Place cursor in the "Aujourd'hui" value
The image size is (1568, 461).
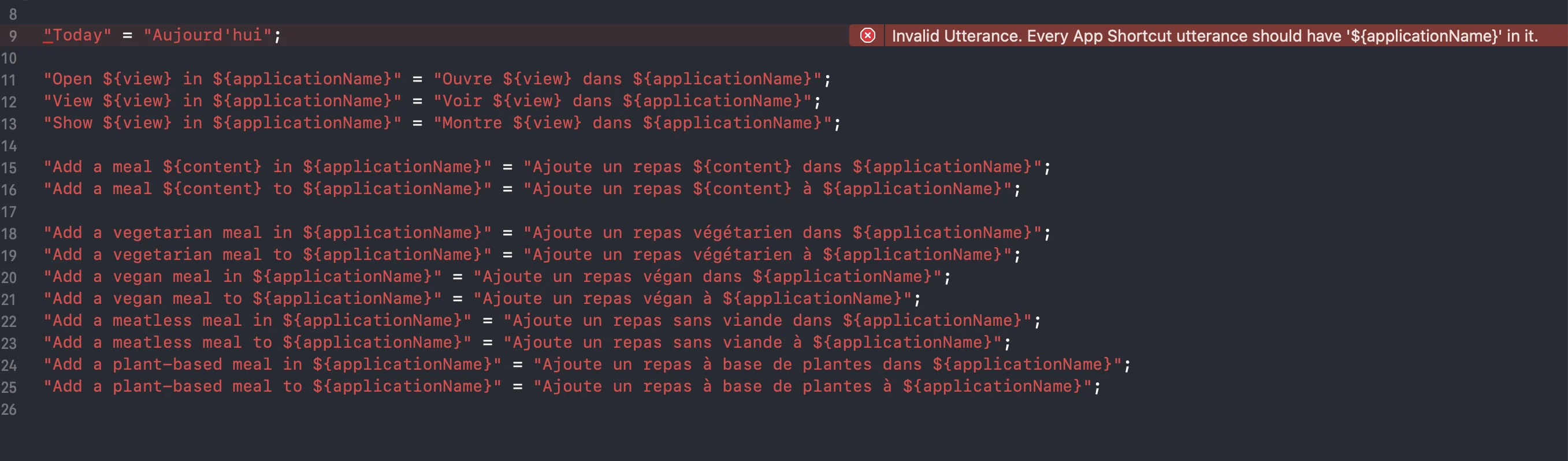pyautogui.click(x=207, y=35)
